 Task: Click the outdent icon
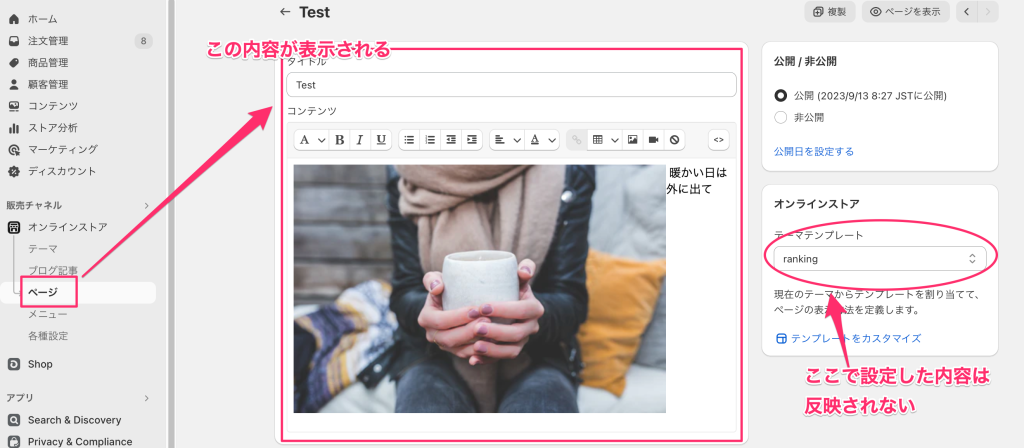point(451,140)
